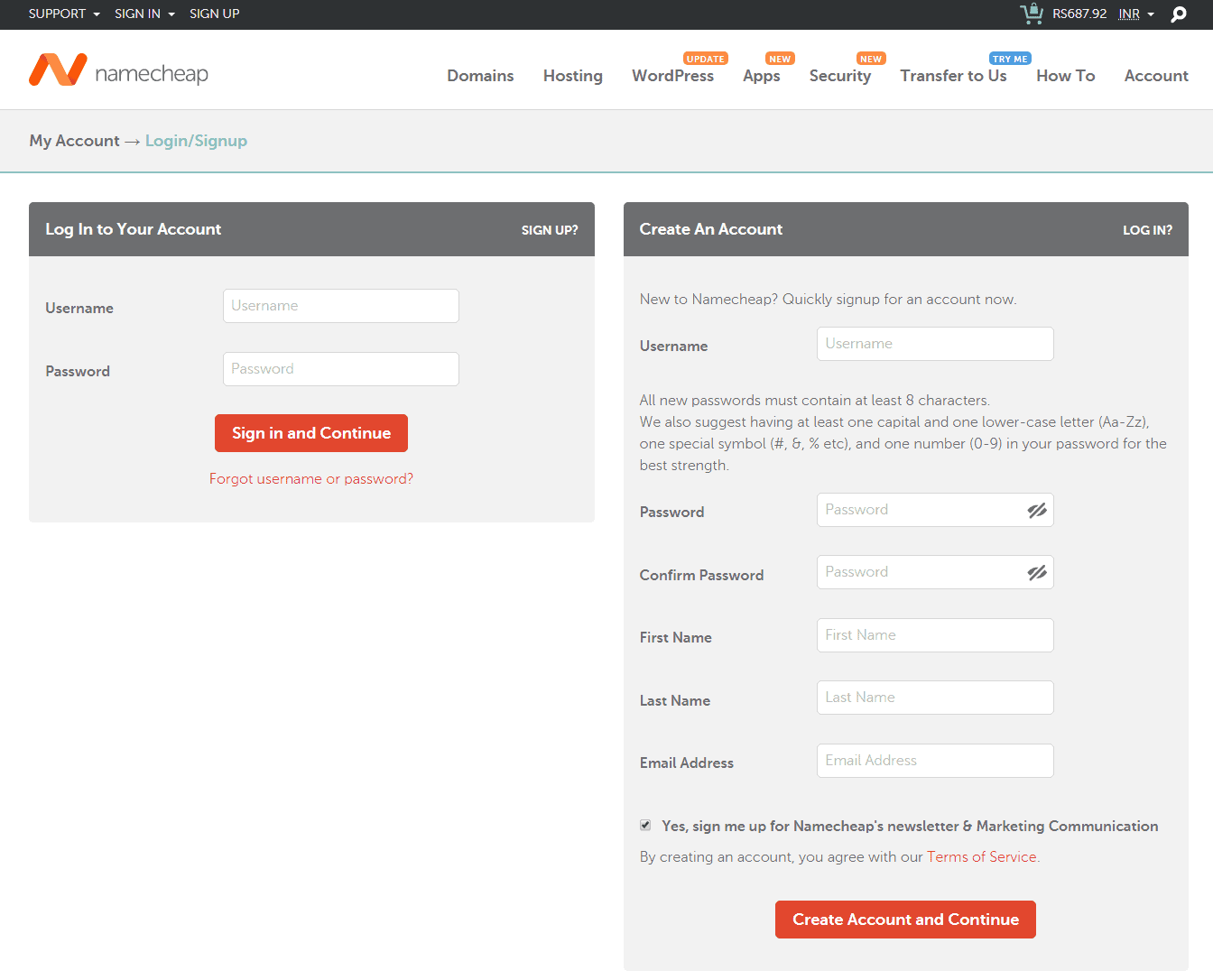The image size is (1213, 980).
Task: Open the shopping cart icon
Action: click(x=1032, y=13)
